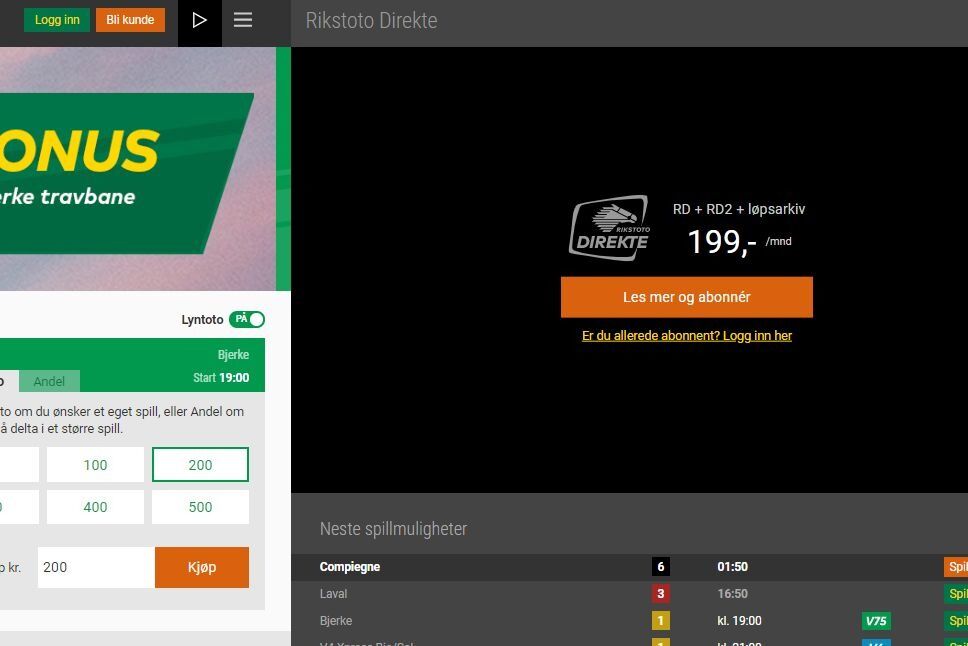
Task: Click the 'Start 19:00' label
Action: point(221,377)
